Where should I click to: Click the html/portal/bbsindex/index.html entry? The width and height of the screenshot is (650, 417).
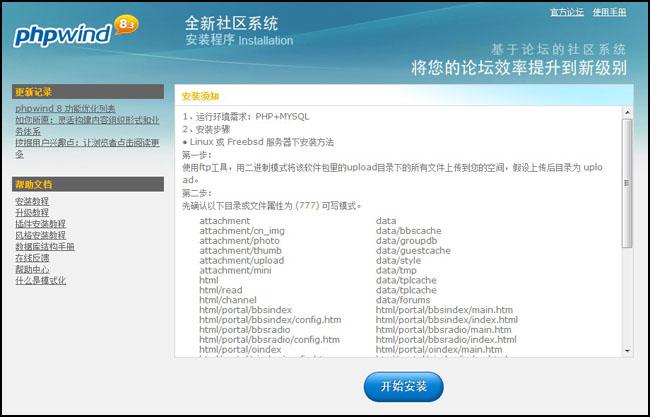point(446,320)
